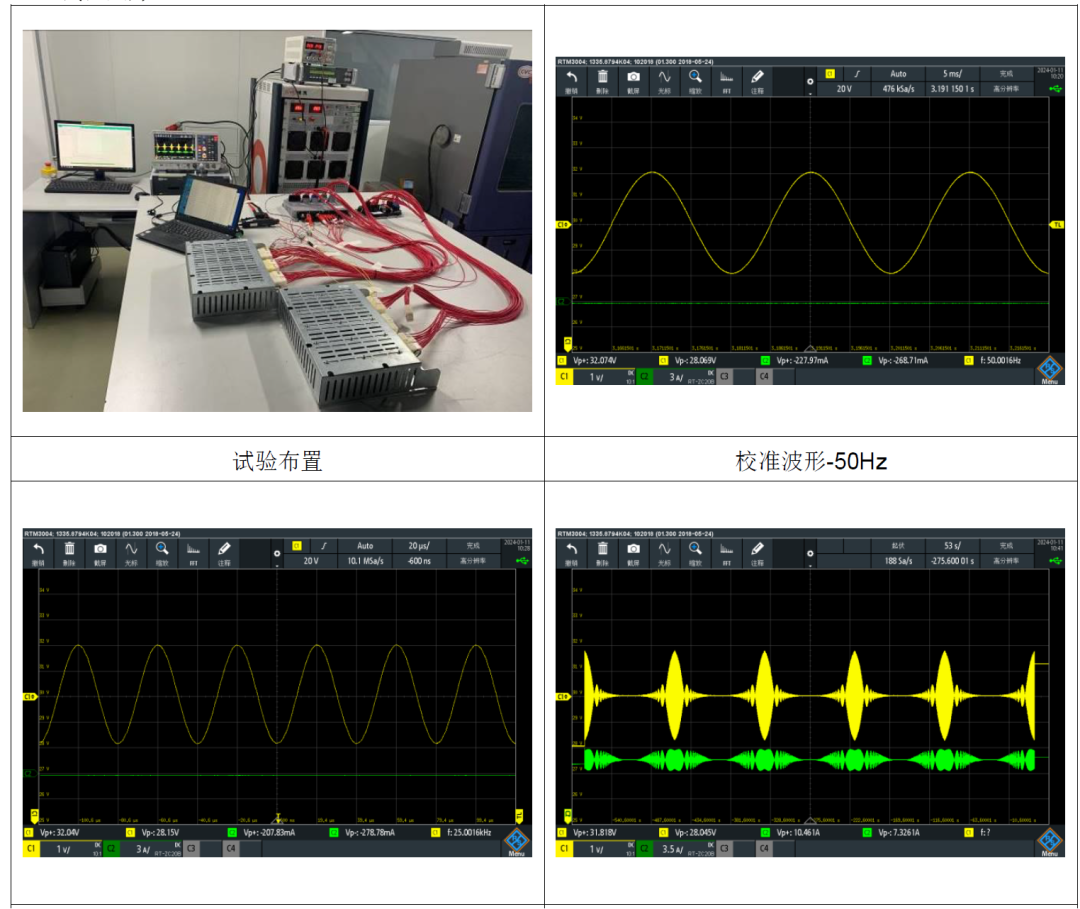Enable channel C3 in the 53 s/ scope
Image resolution: width=1080 pixels, height=909 pixels.
click(x=722, y=849)
